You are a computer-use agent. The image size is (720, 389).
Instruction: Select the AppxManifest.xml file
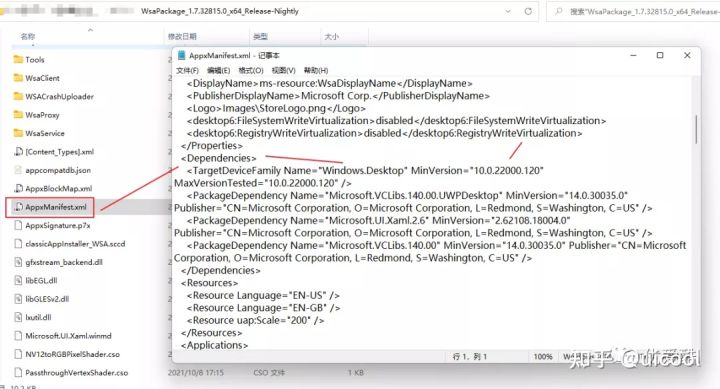coord(50,207)
